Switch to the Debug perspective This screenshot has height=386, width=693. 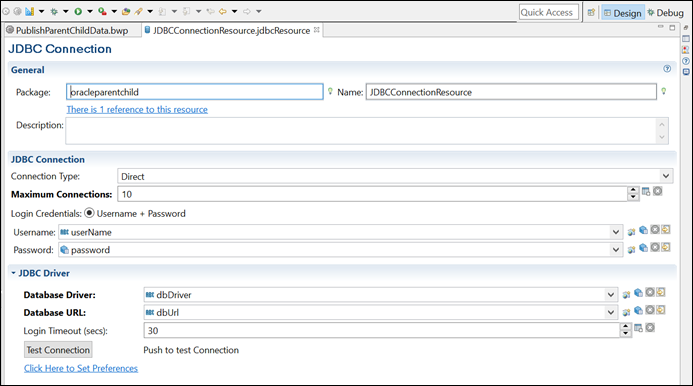tap(666, 13)
